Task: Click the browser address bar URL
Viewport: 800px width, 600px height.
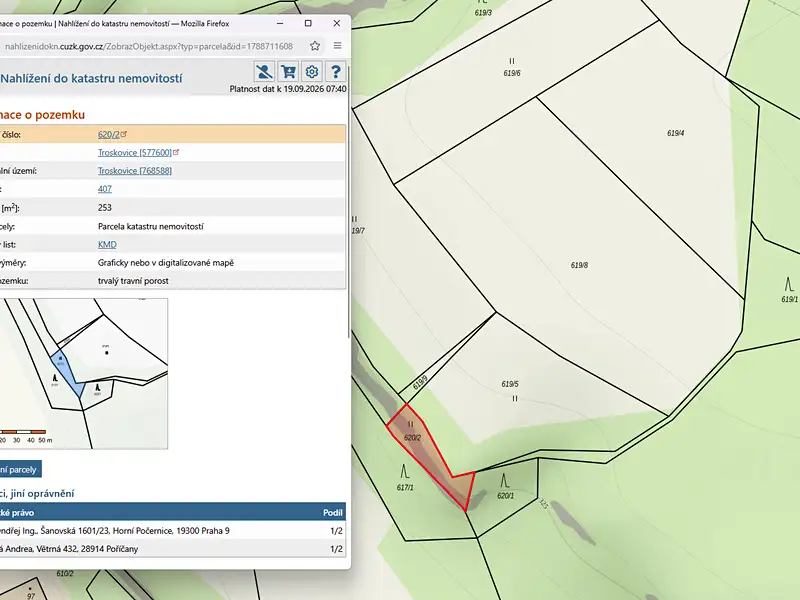Action: click(149, 46)
